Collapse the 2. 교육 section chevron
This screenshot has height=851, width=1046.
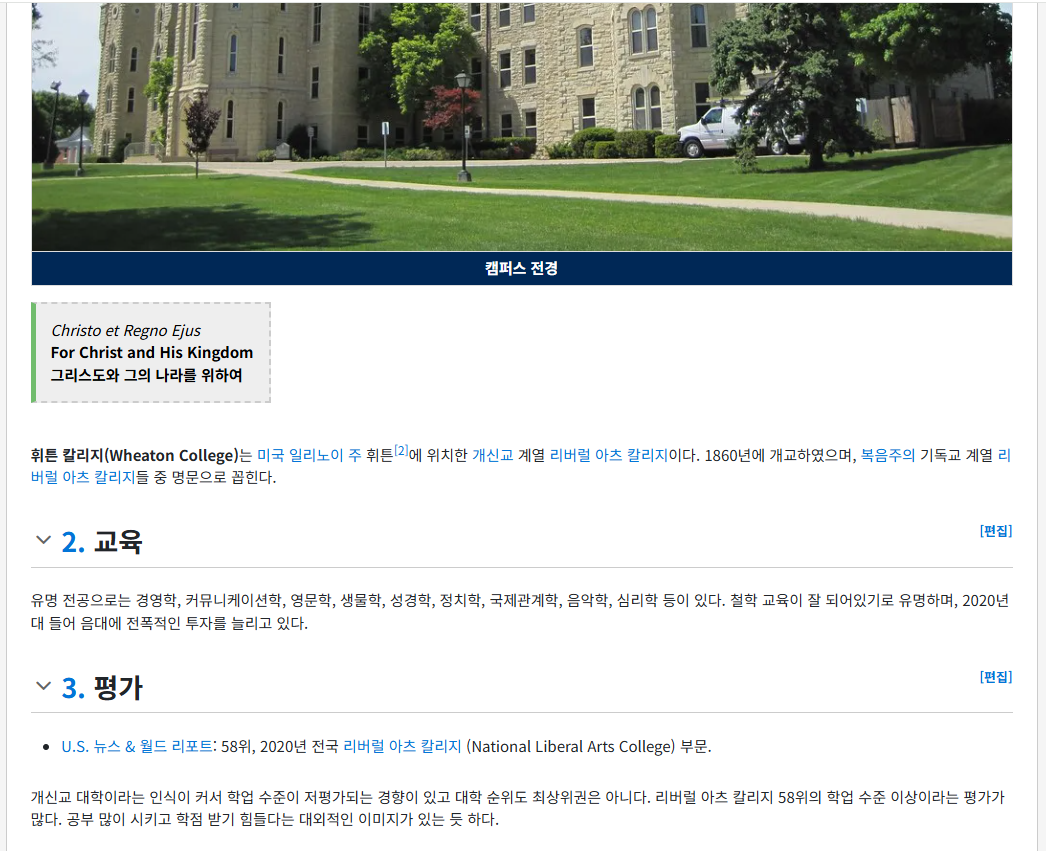click(x=43, y=540)
